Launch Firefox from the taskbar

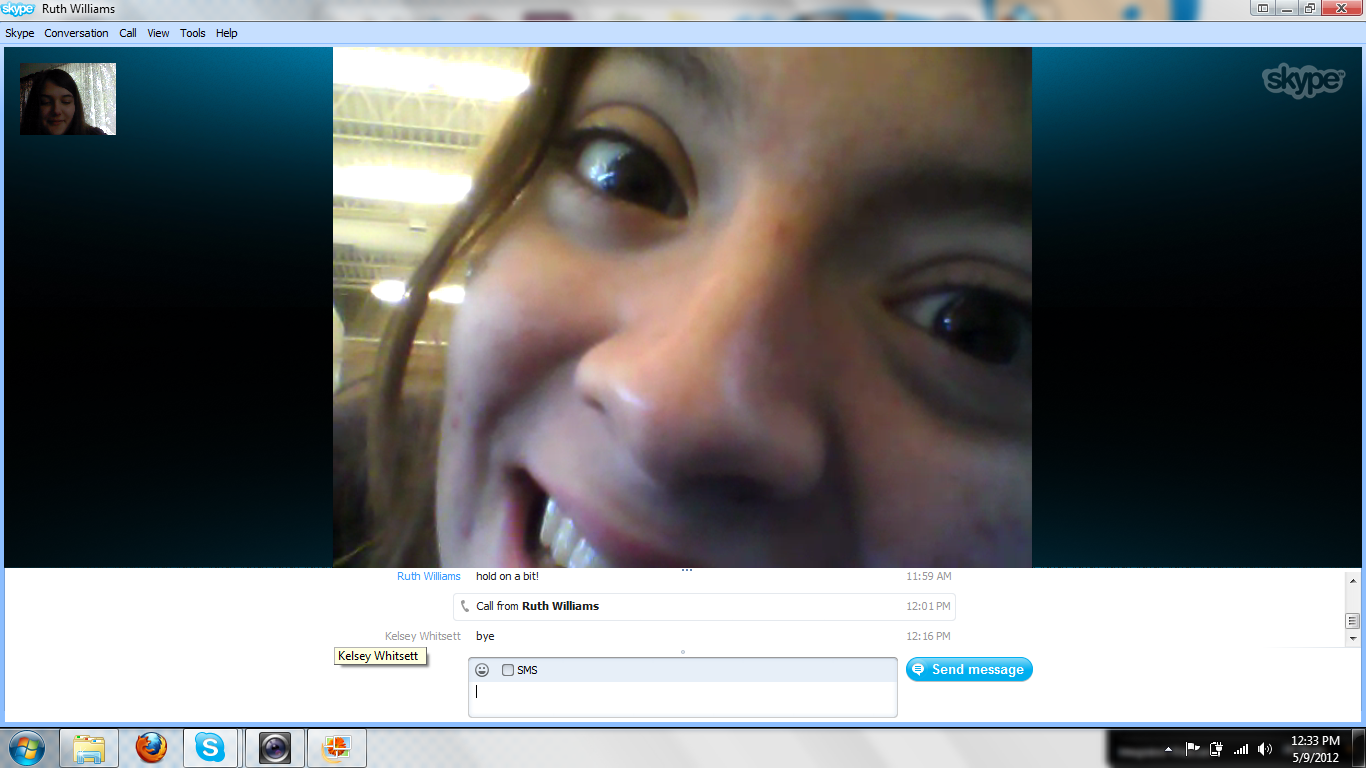(x=151, y=747)
